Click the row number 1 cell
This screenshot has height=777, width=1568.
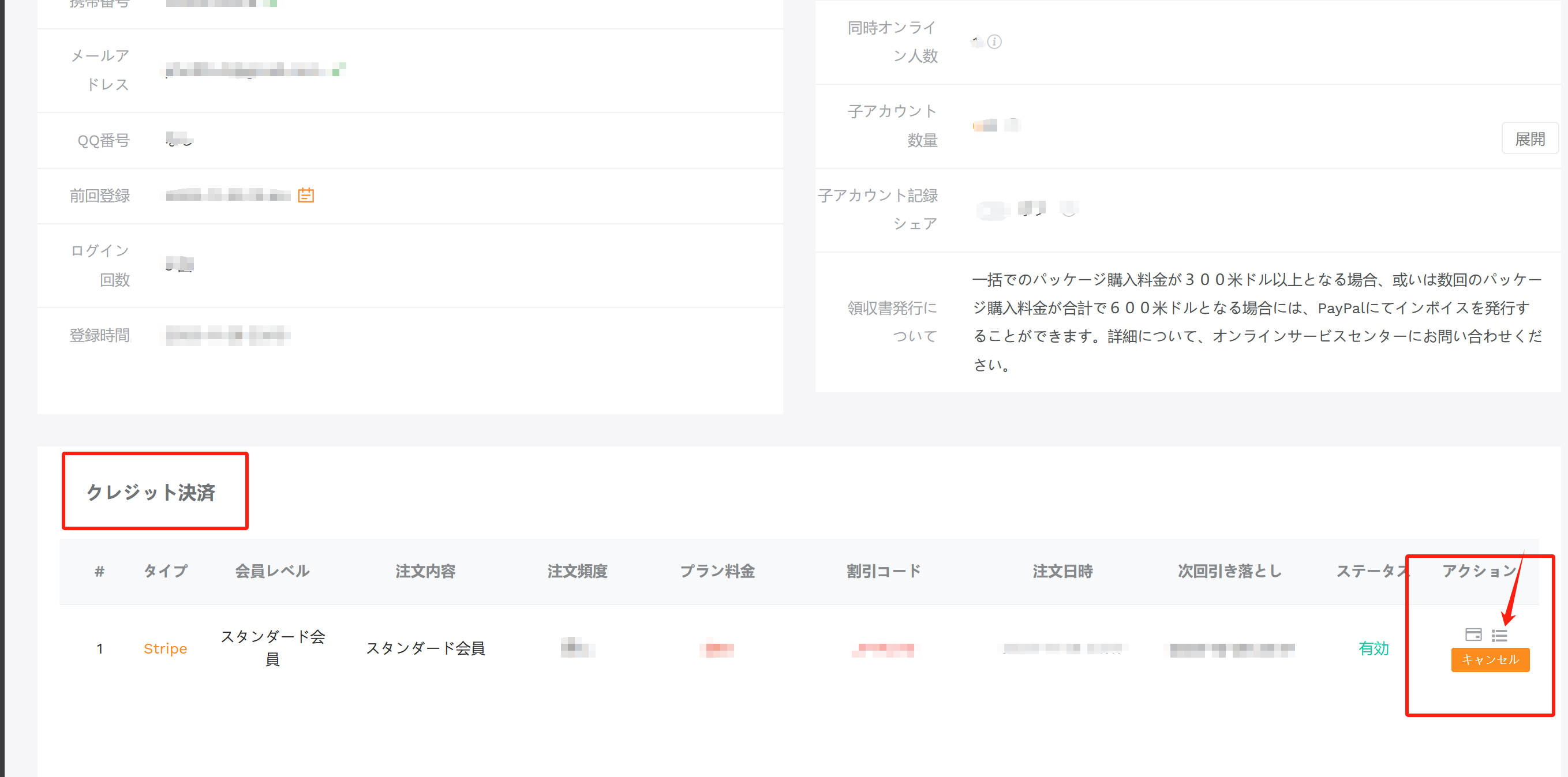[99, 648]
